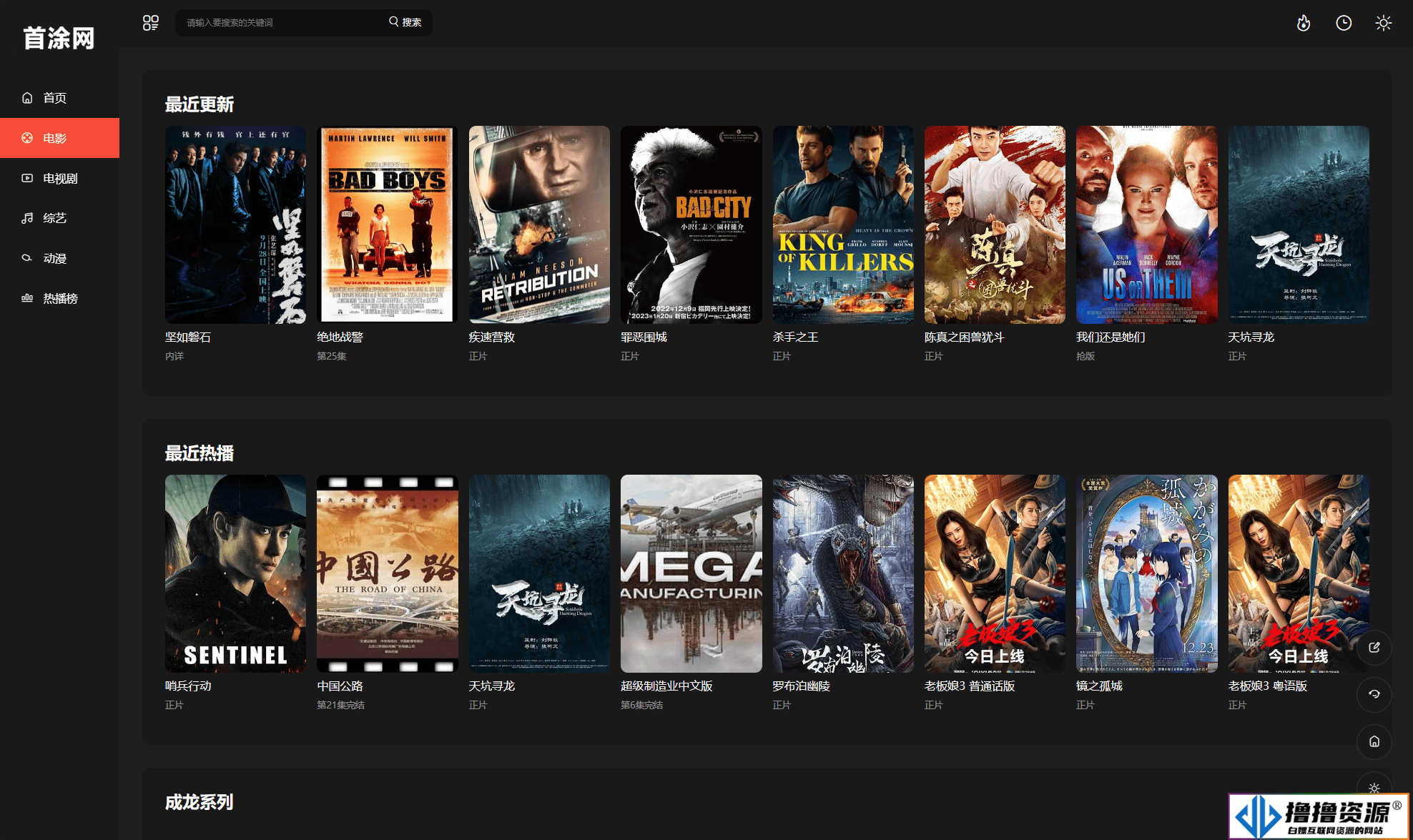The width and height of the screenshot is (1413, 840).
Task: Focus the keyword search input field
Action: tap(282, 22)
